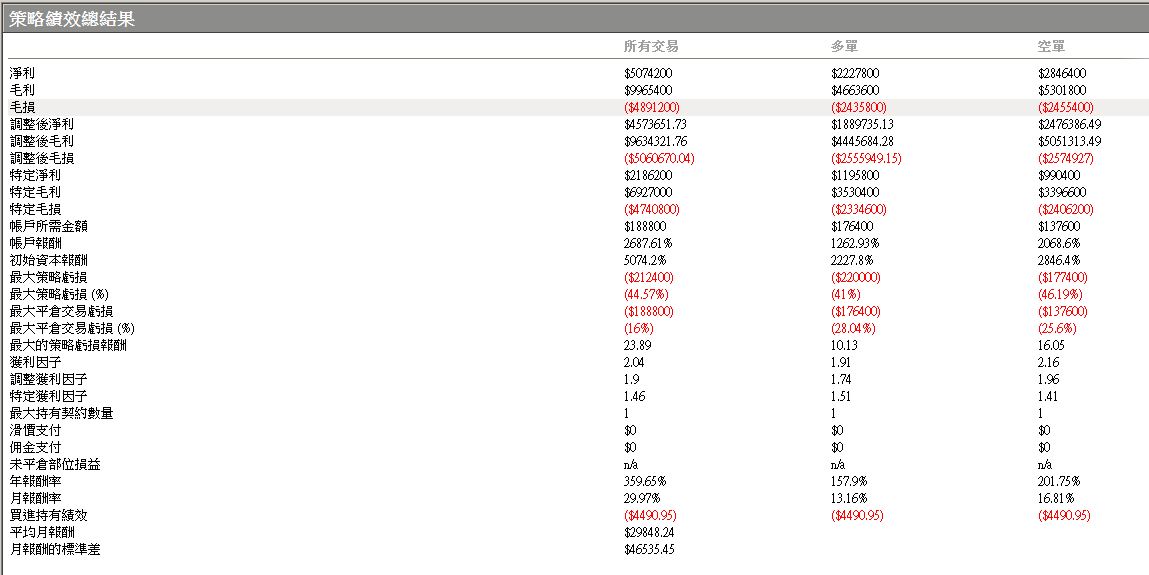Click the 月報酬率 row label
Viewport: 1149px width, 575px height.
tap(34, 498)
